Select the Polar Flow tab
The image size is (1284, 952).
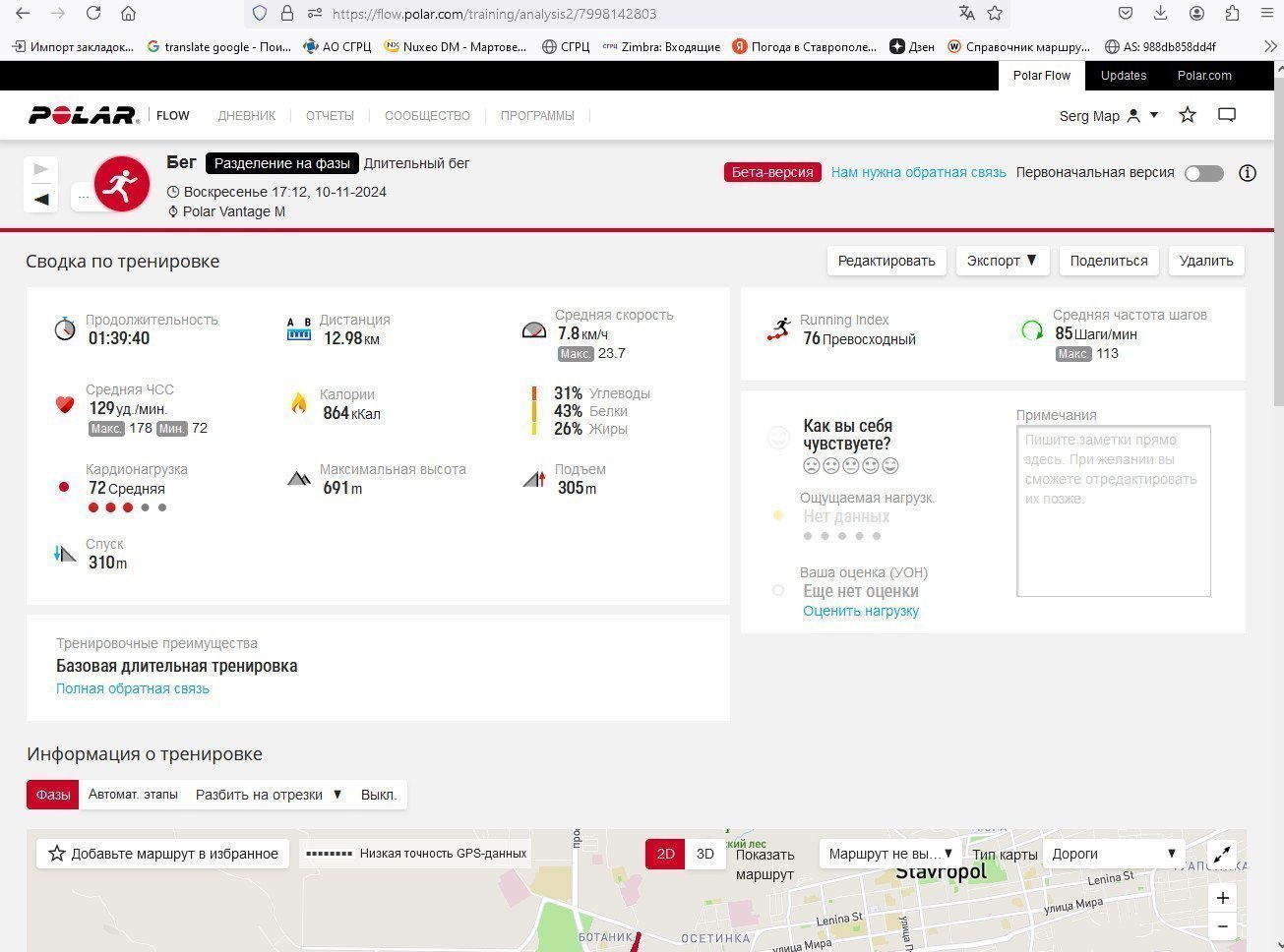click(x=1042, y=76)
